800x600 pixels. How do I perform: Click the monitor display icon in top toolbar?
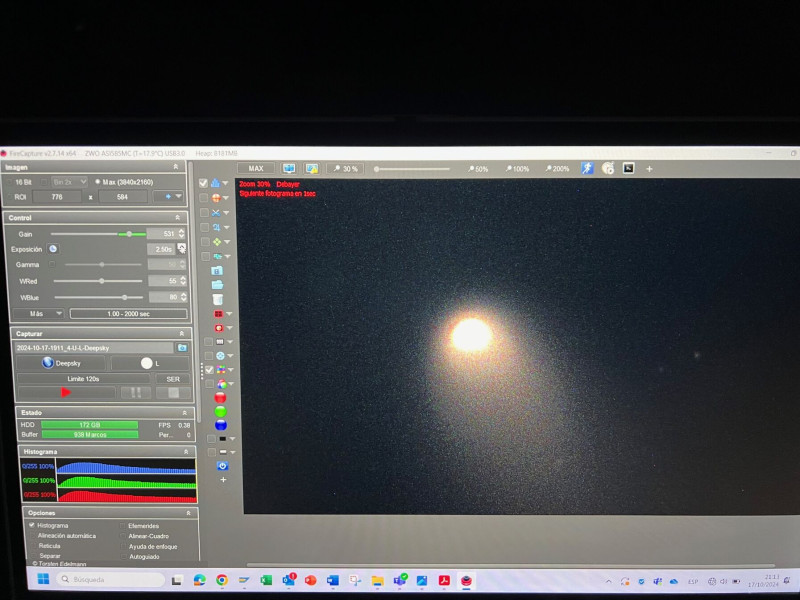(289, 168)
